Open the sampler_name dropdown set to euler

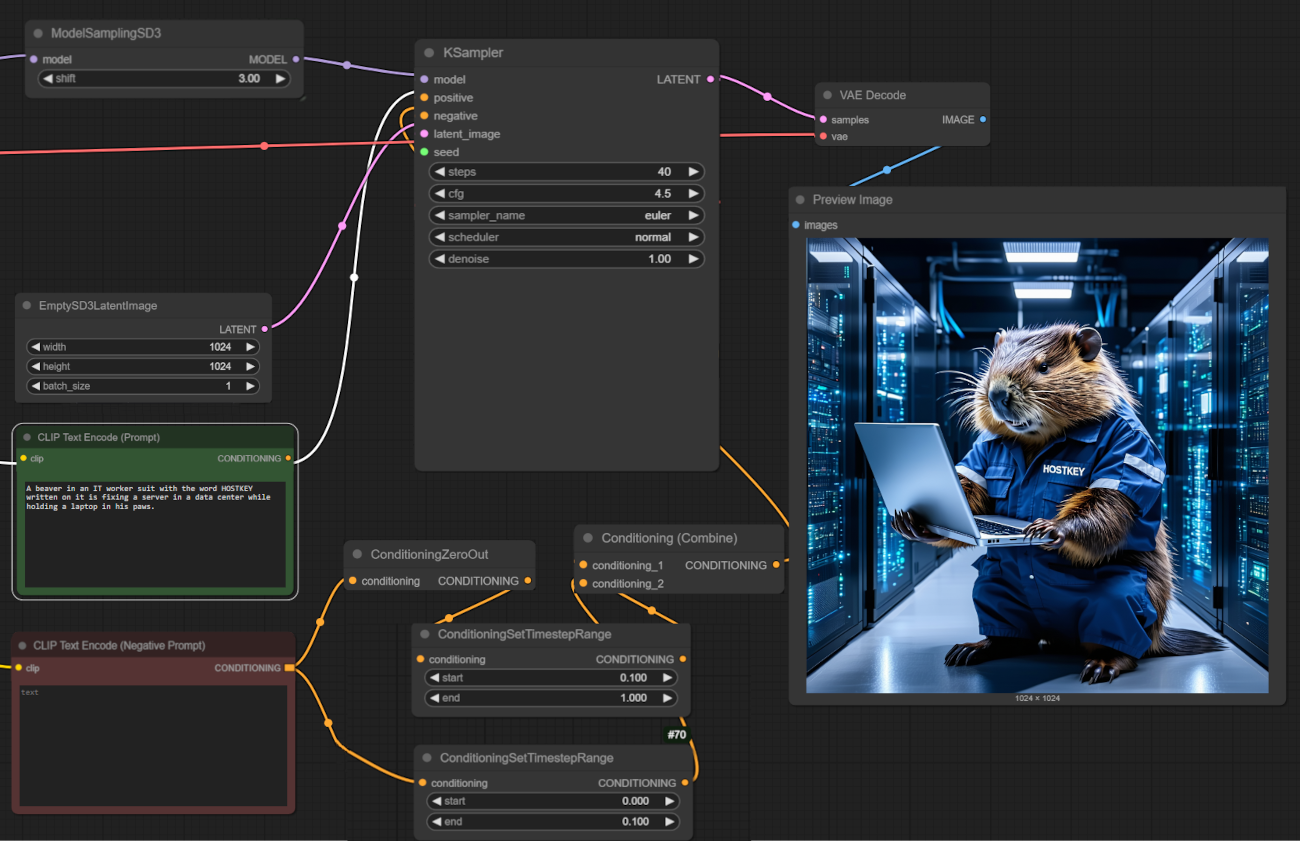pyautogui.click(x=566, y=216)
